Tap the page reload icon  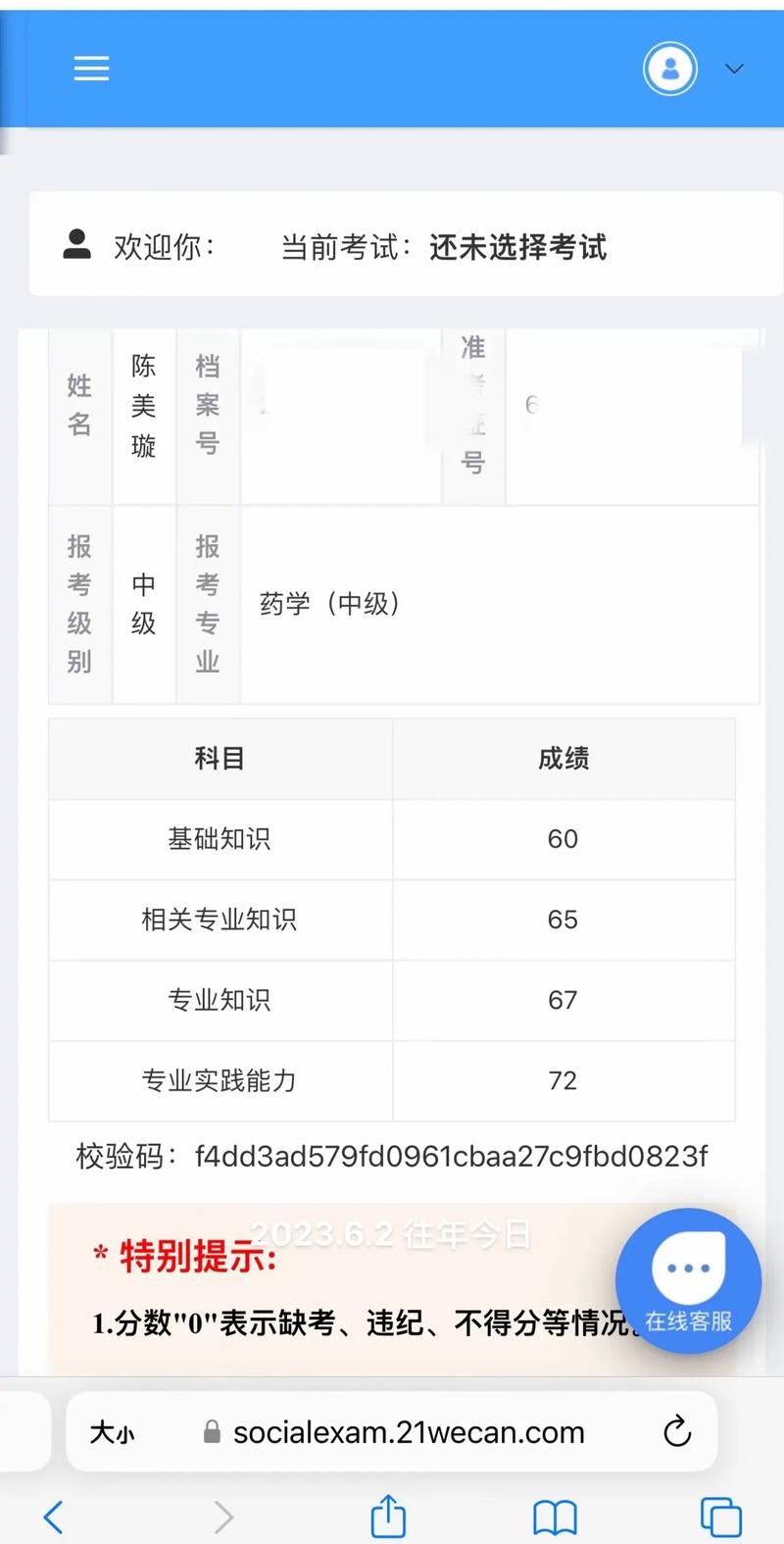(x=677, y=1432)
